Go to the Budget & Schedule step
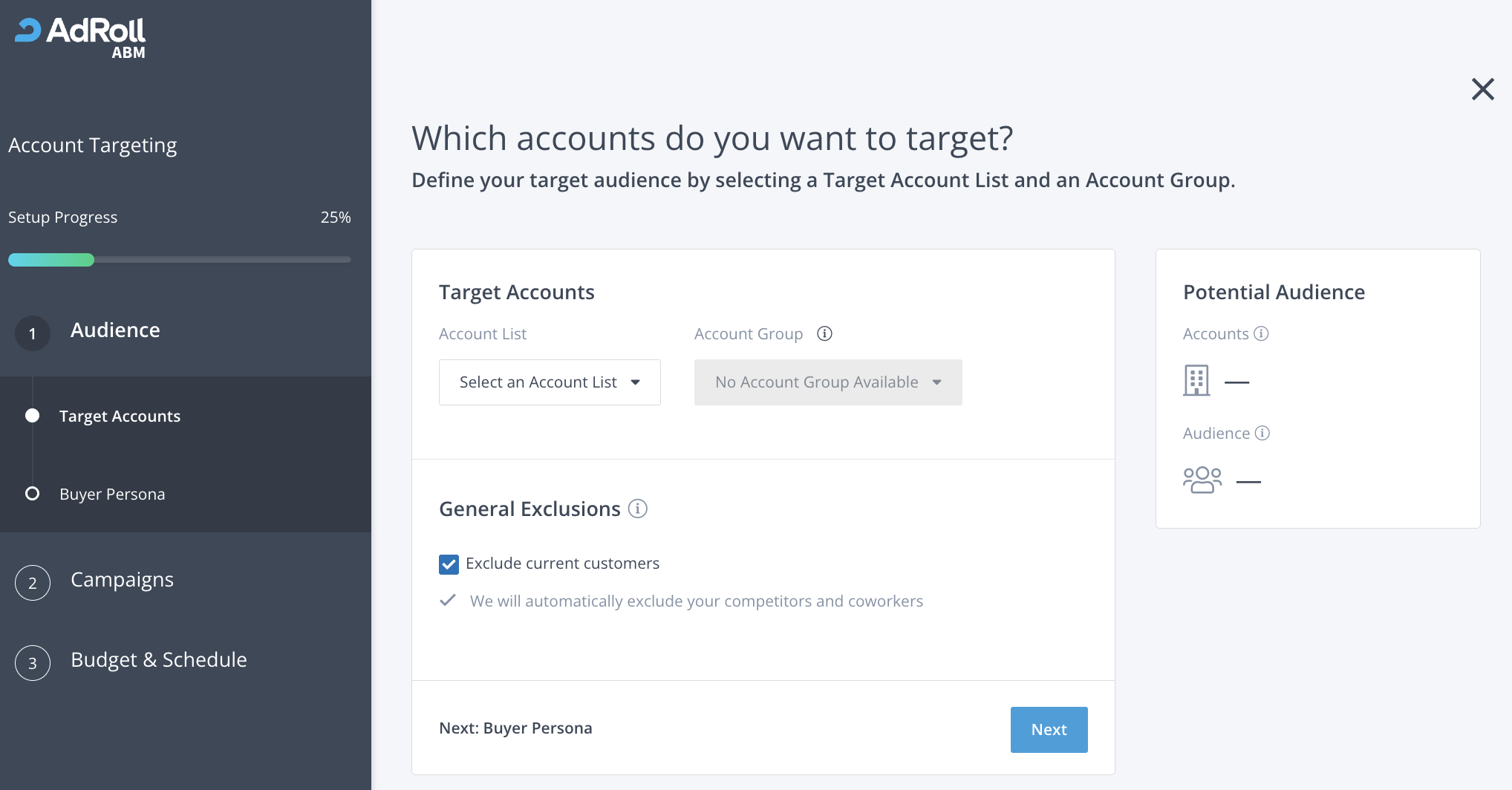This screenshot has width=1512, height=790. (x=158, y=660)
